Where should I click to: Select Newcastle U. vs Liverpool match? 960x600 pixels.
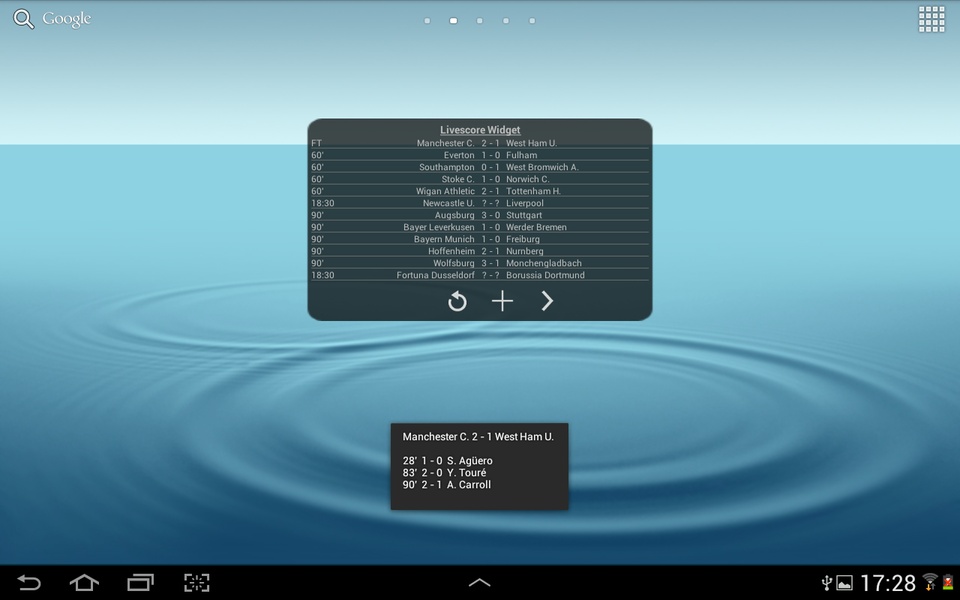pos(479,203)
